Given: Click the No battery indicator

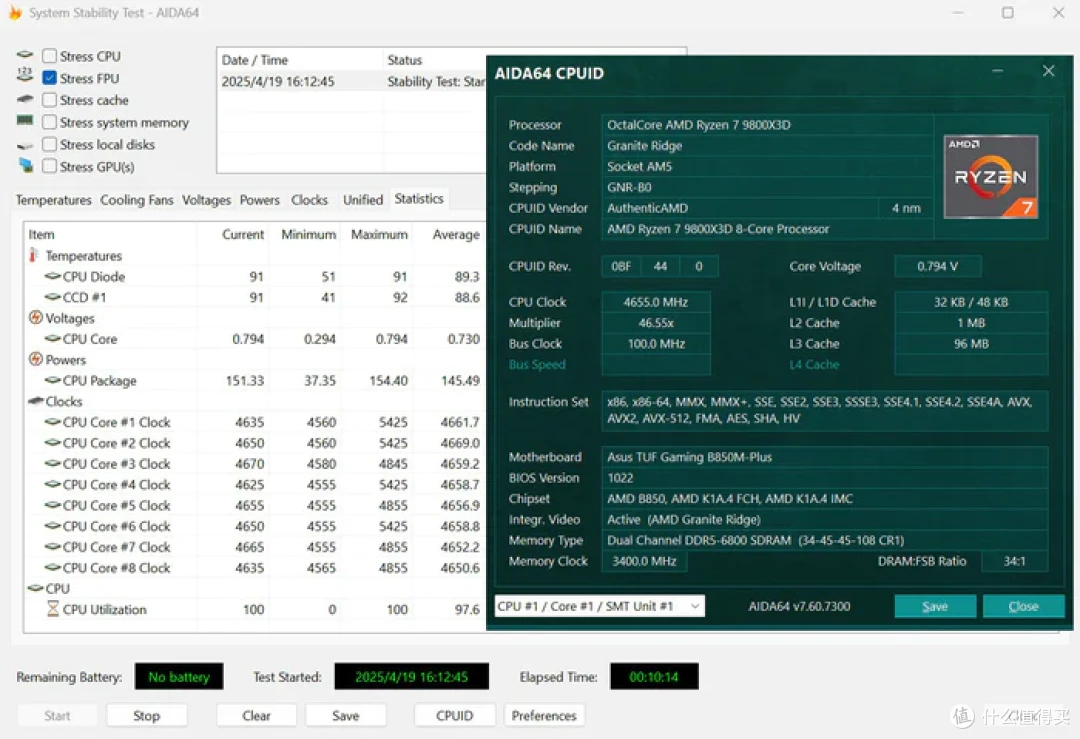Looking at the screenshot, I should 179,677.
